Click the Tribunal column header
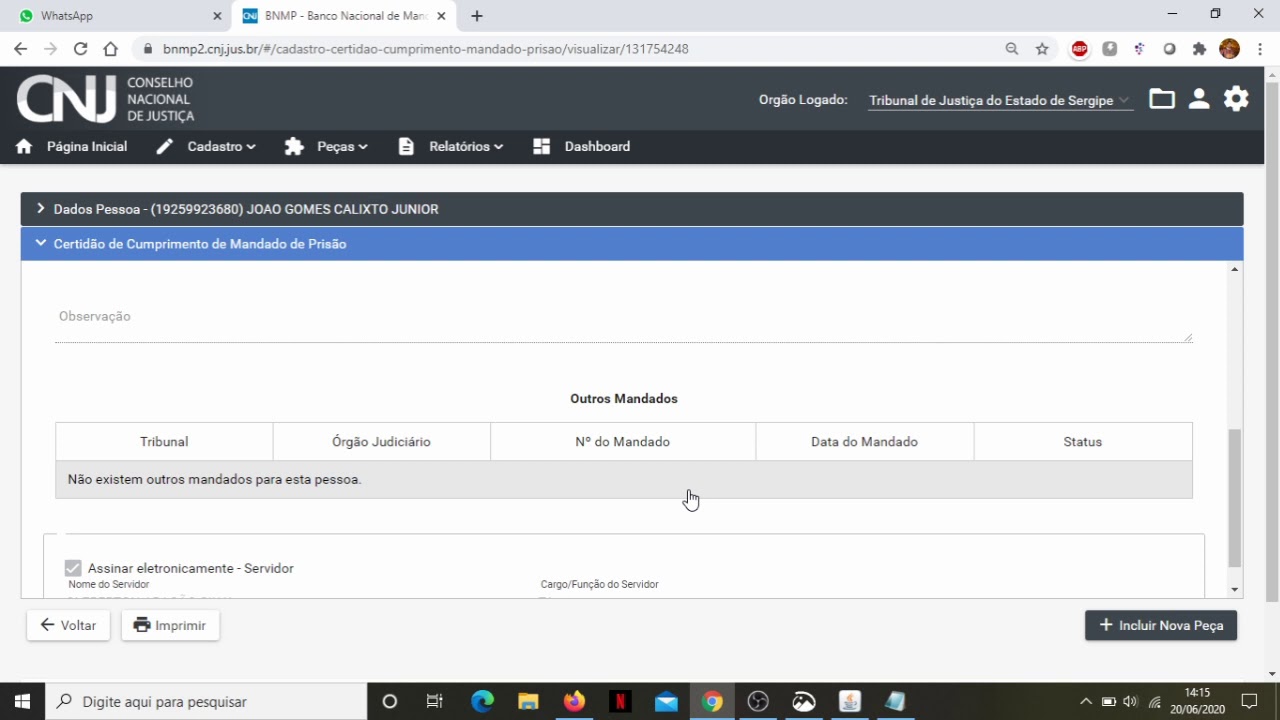1280x720 pixels. (164, 441)
